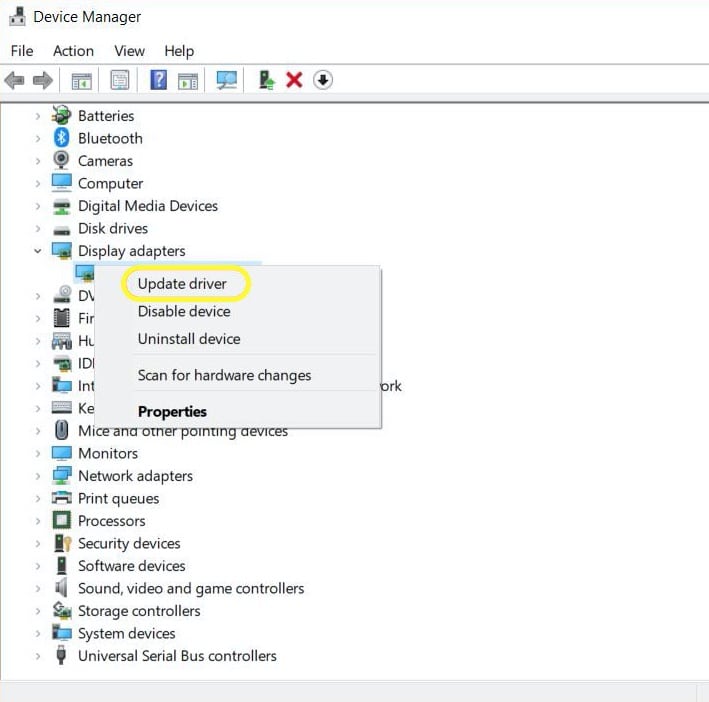Click the Universal Serial Bus controllers plug icon
The image size is (709, 702).
[61, 655]
